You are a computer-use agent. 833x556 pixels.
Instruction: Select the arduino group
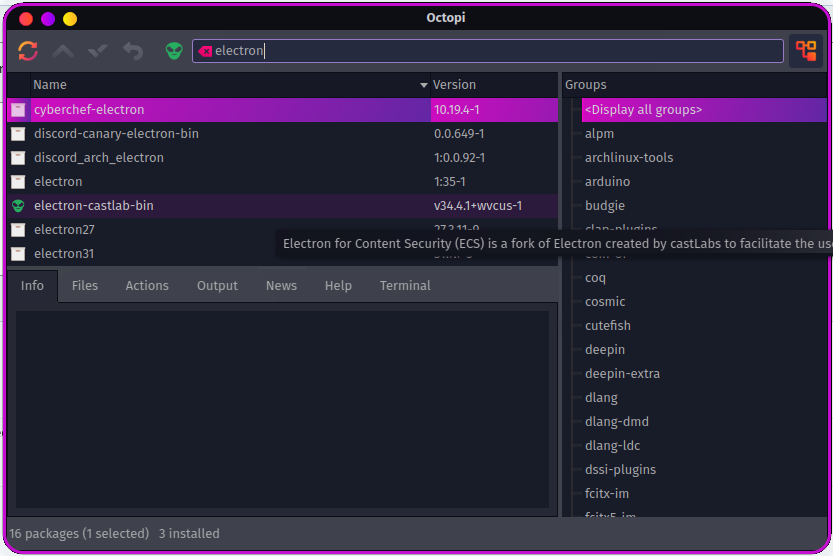[607, 182]
